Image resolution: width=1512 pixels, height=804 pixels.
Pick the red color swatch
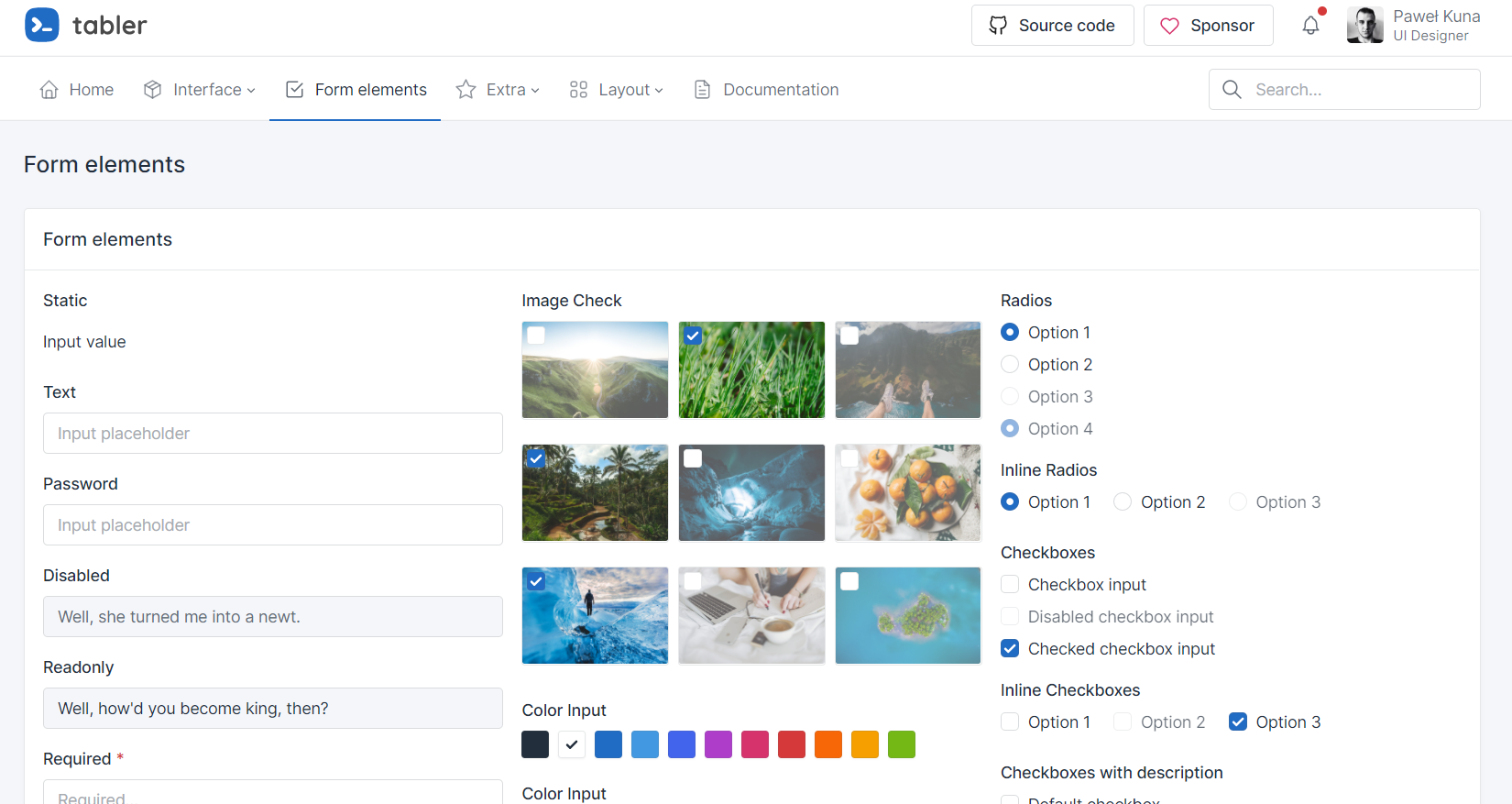[x=792, y=744]
